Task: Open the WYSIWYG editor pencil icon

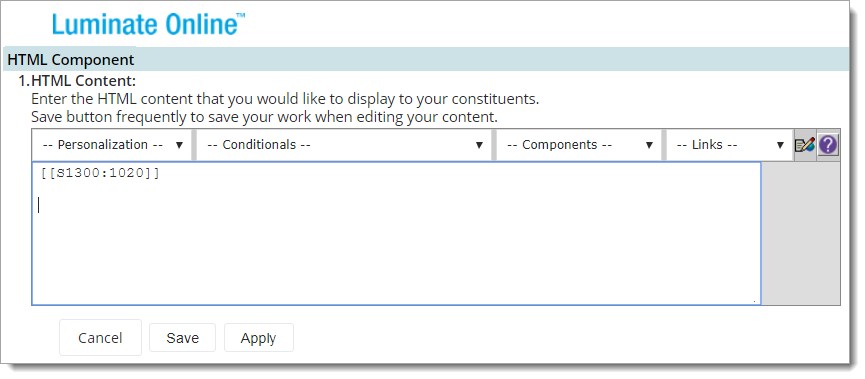Action: 804,145
